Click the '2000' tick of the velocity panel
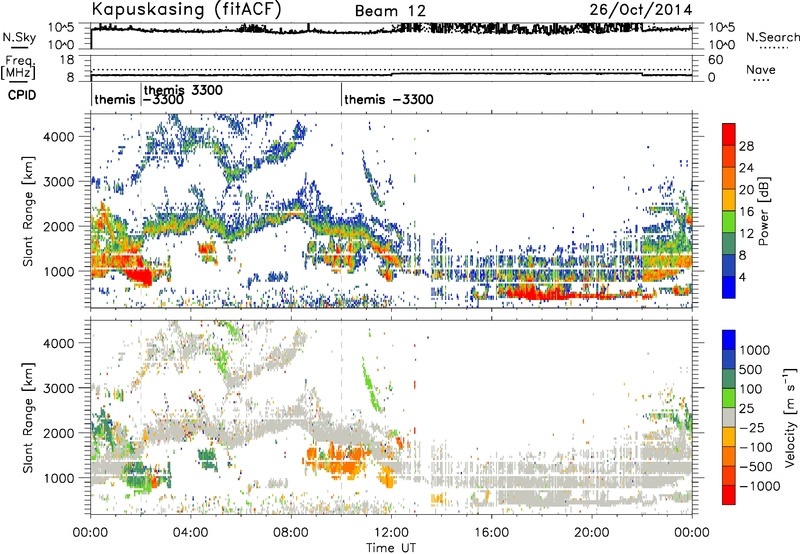 pyautogui.click(x=59, y=433)
